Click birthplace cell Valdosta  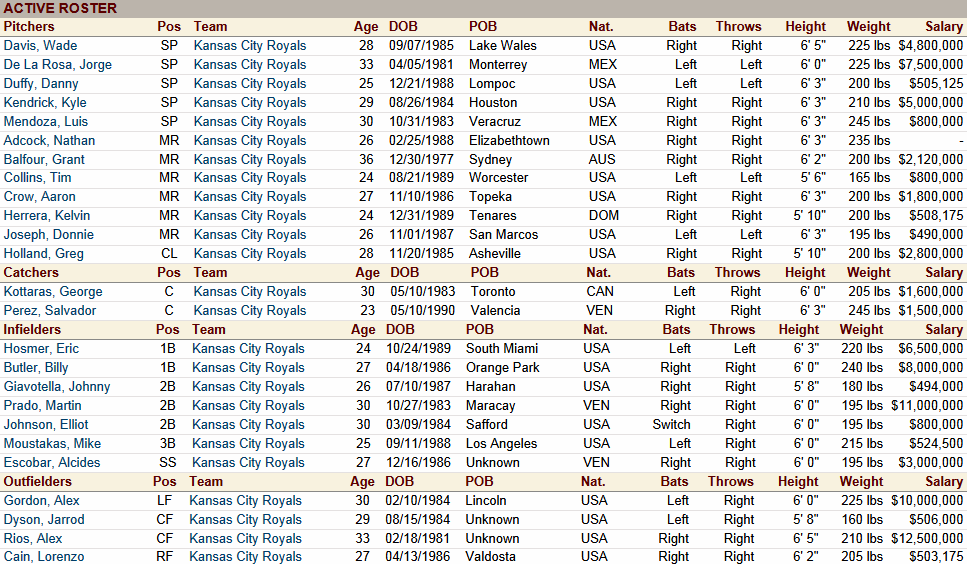[x=490, y=557]
